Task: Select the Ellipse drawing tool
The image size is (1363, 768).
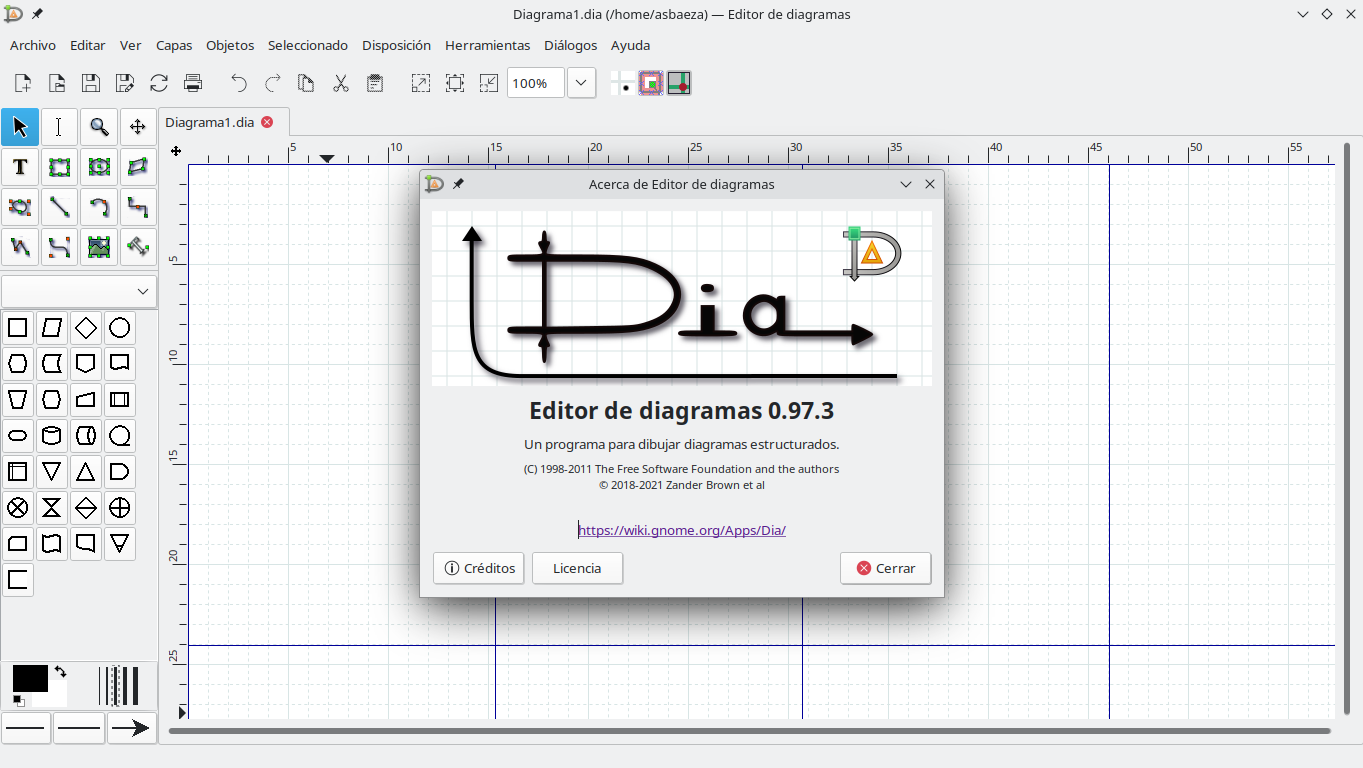Action: coord(99,167)
